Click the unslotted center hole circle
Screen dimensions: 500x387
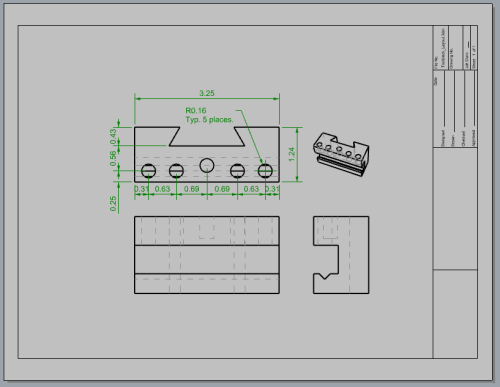(x=207, y=165)
